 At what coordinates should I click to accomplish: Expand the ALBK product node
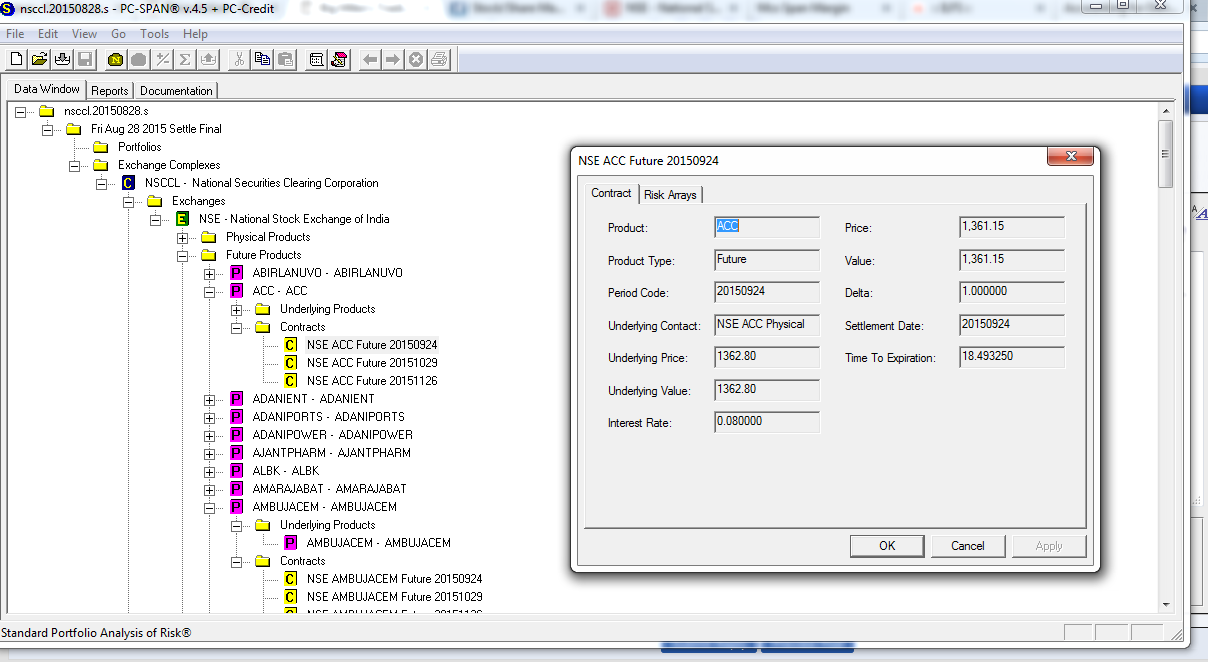pos(209,471)
